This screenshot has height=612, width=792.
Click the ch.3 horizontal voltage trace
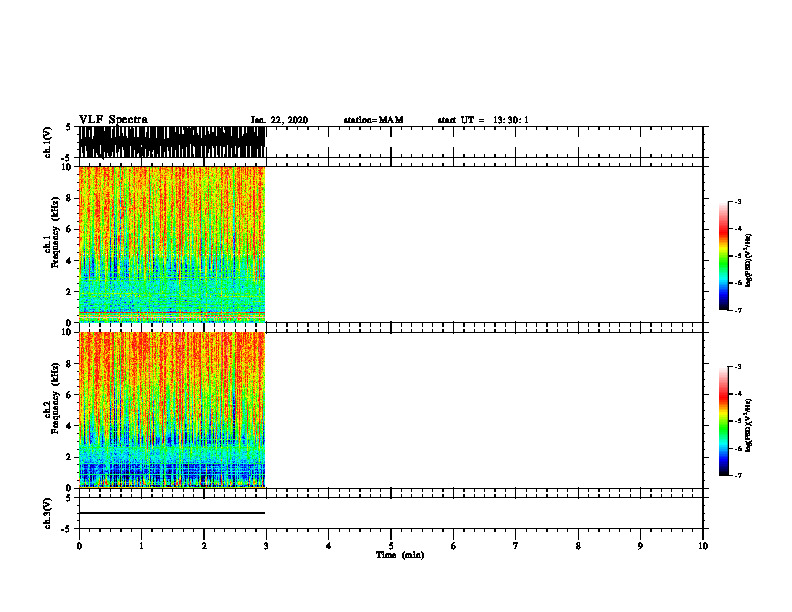click(x=172, y=513)
